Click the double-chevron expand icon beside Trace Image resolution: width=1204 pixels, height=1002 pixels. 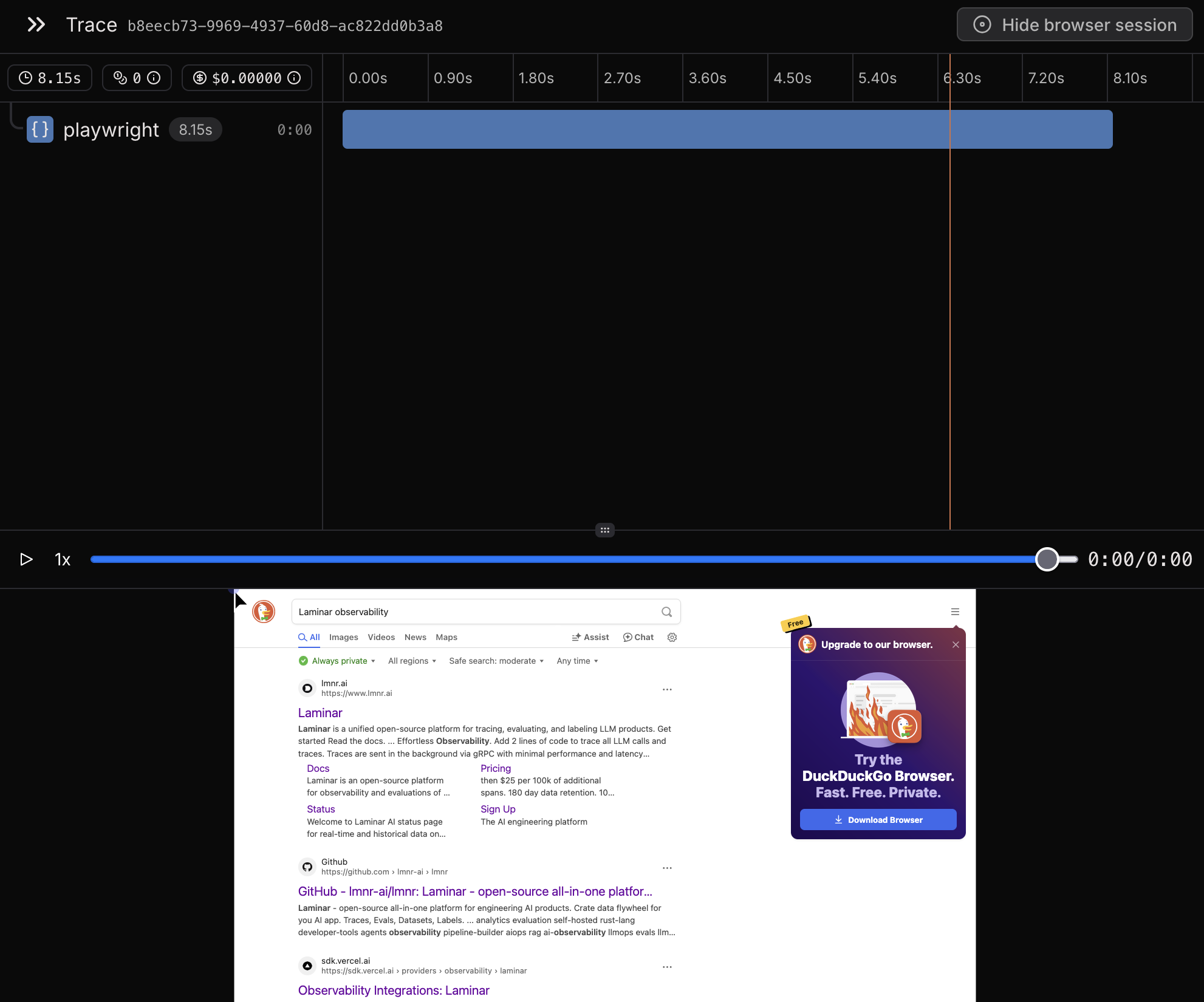click(36, 25)
